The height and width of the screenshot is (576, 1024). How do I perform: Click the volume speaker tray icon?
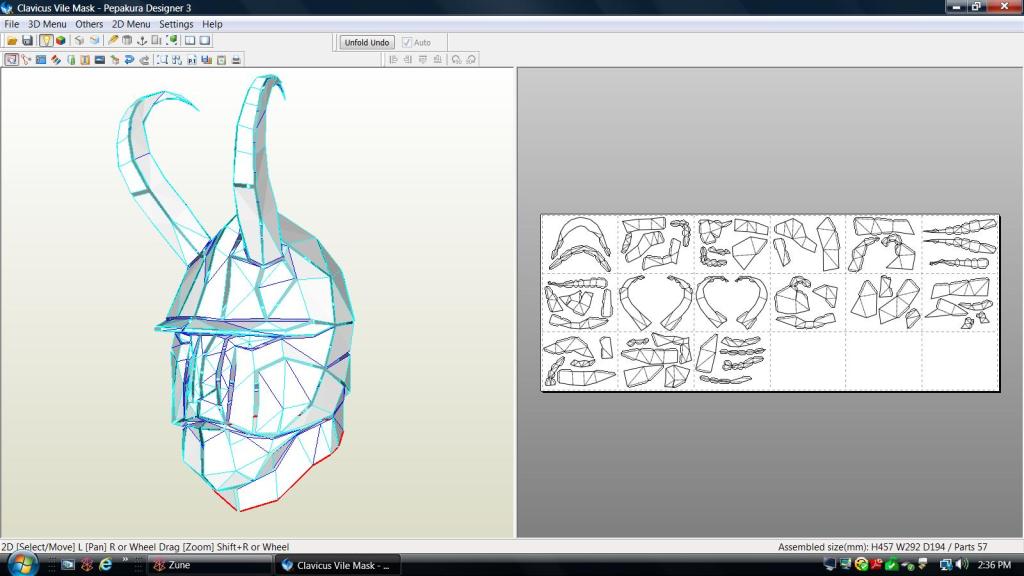961,564
